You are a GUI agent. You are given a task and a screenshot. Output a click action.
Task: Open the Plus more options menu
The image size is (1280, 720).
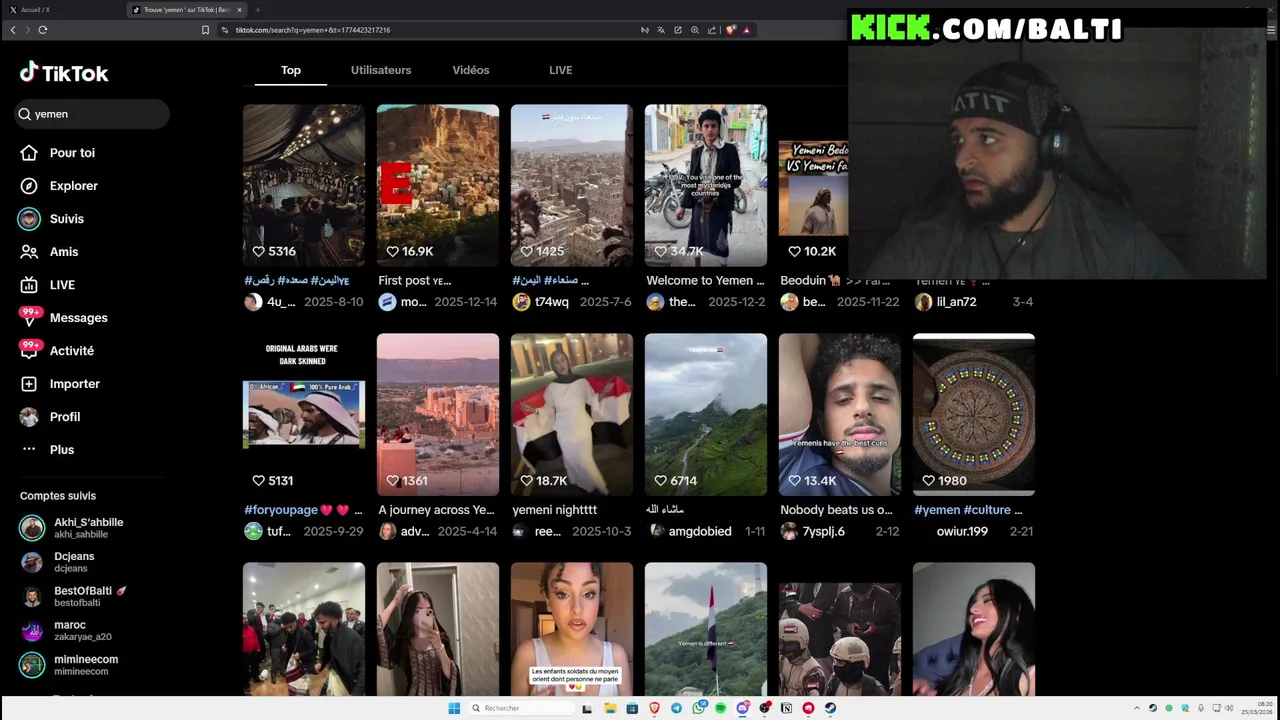47,450
